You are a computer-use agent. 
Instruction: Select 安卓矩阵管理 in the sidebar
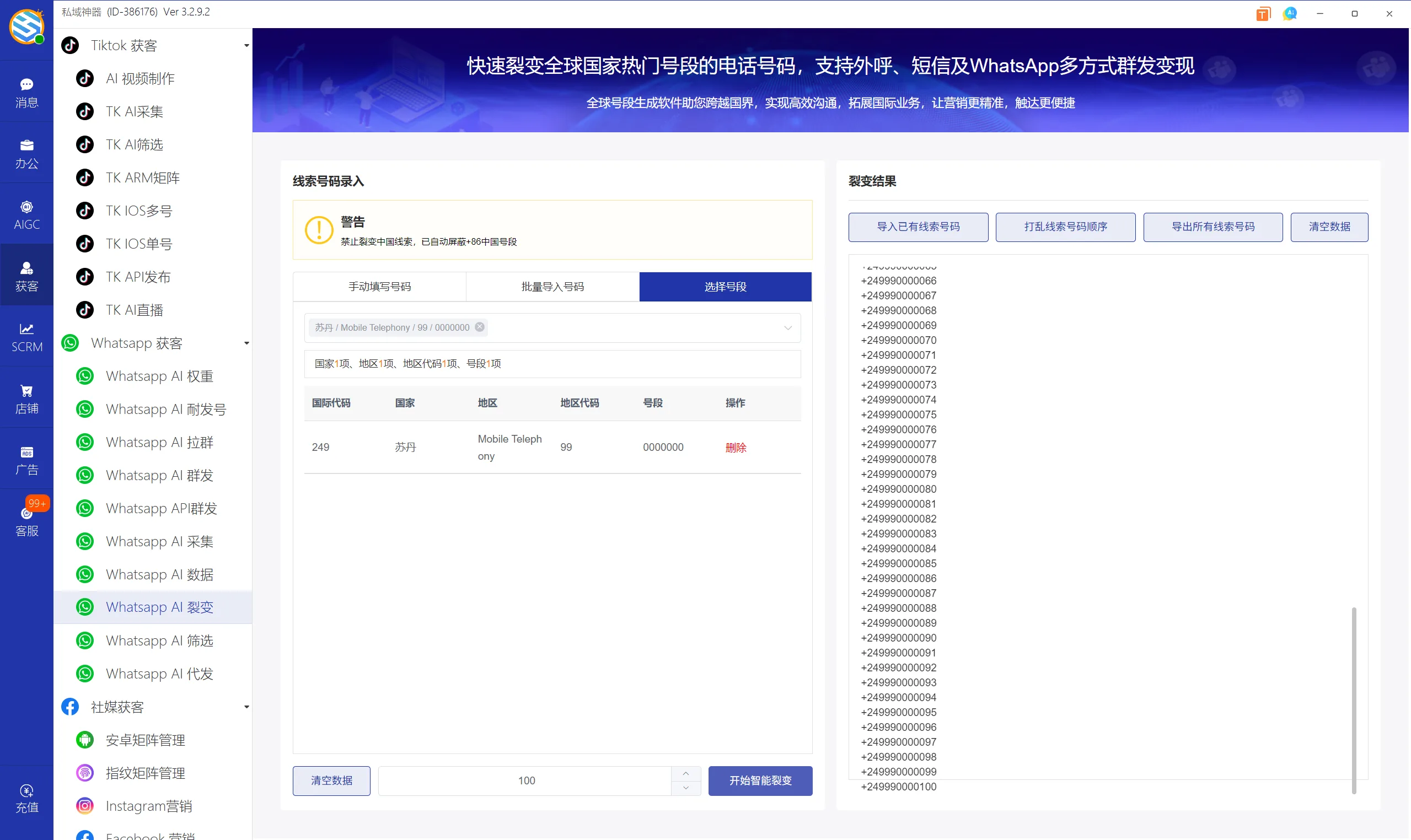pyautogui.click(x=145, y=739)
